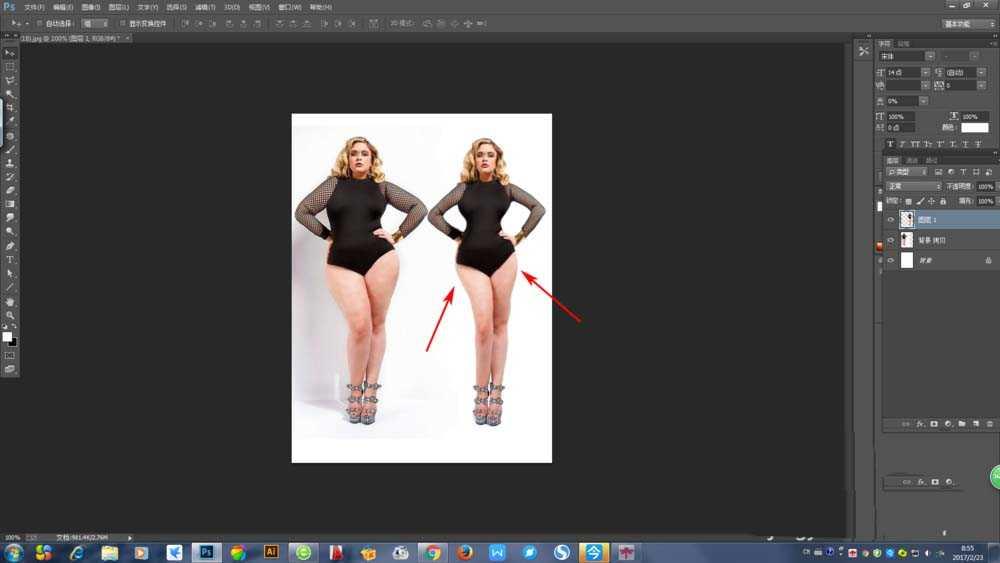
Task: Select the Move tool in toolbar
Action: tap(10, 52)
